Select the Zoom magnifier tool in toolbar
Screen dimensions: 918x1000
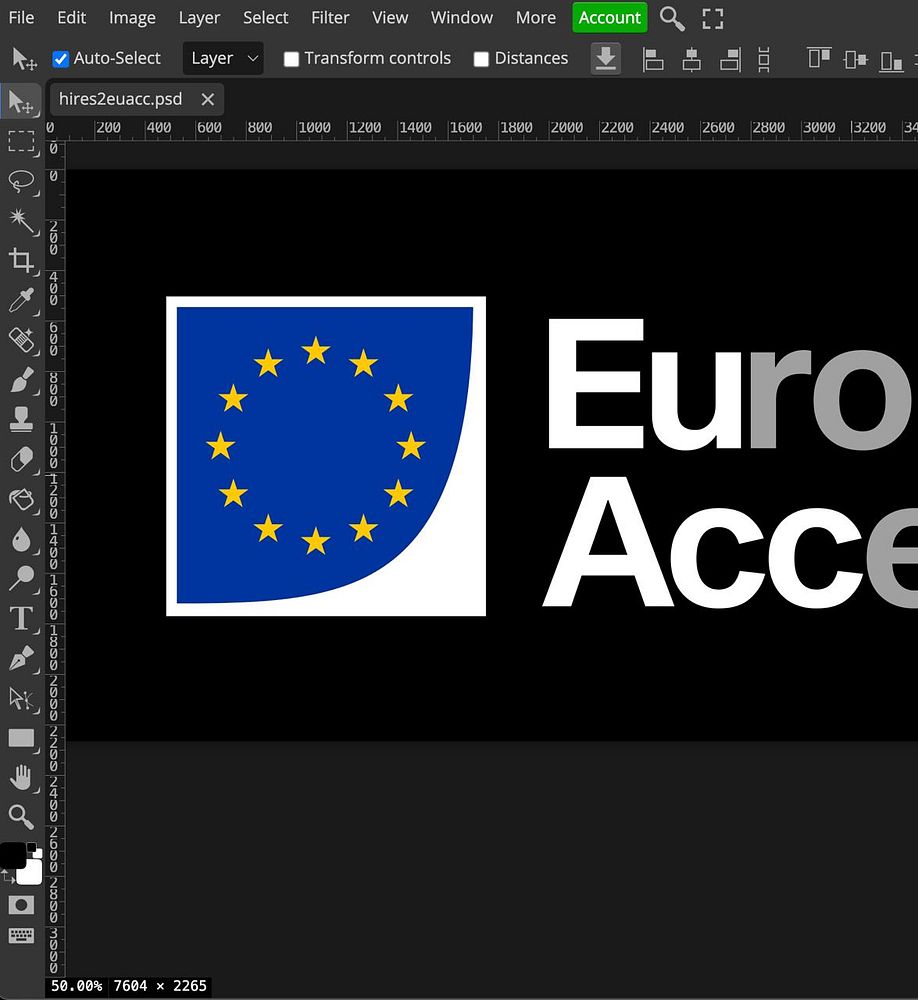click(x=21, y=816)
